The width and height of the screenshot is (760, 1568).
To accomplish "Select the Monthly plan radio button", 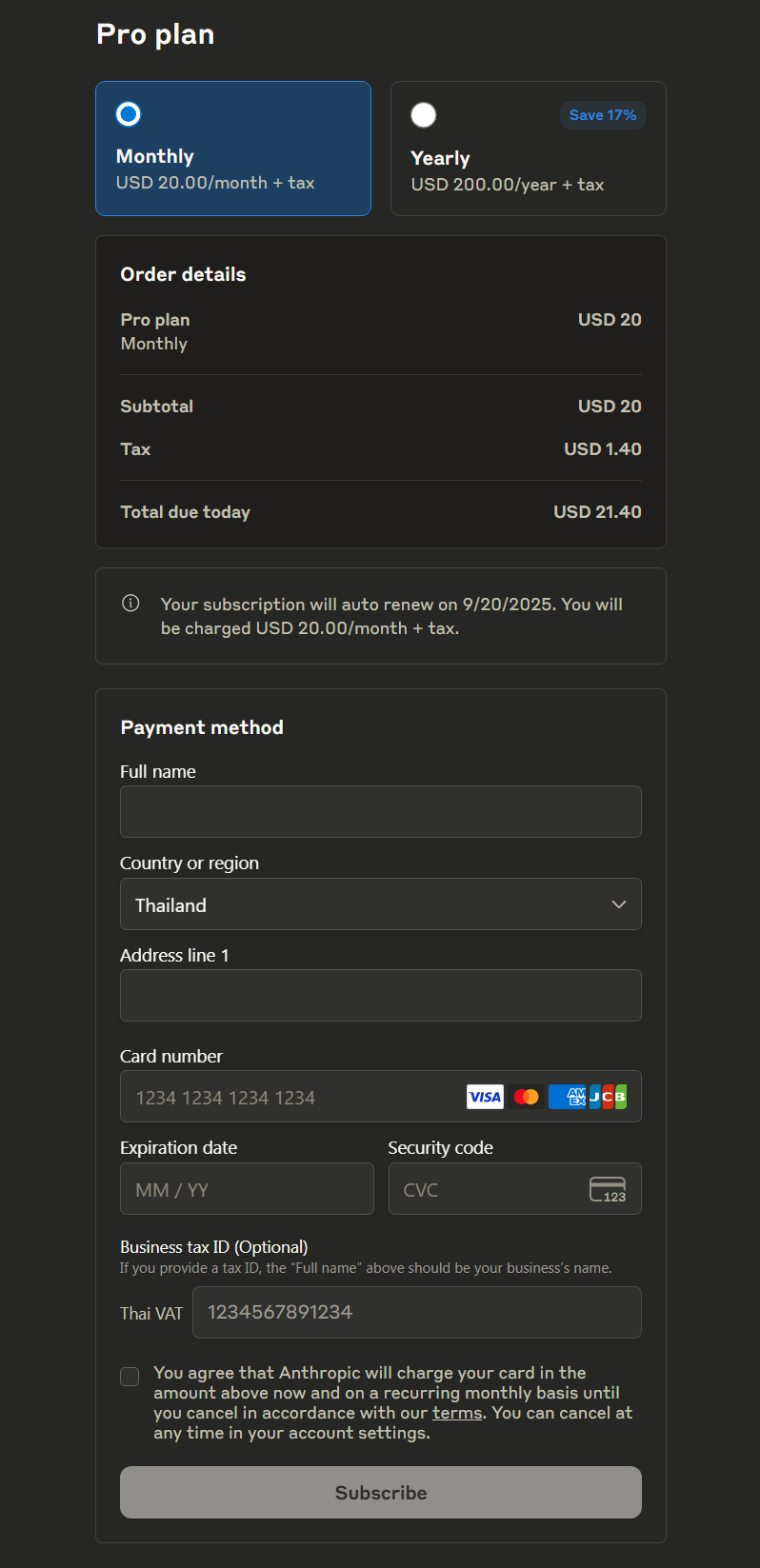I will point(129,114).
